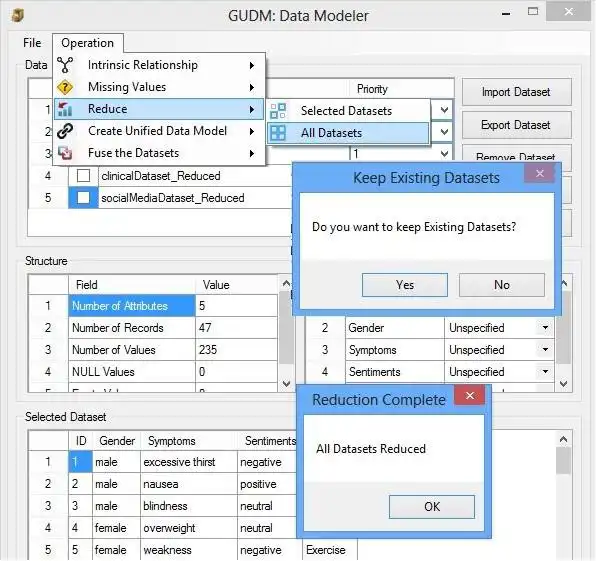This screenshot has height=561, width=596.
Task: Open the Sentiments type Unspecified dropdown
Action: 545,372
